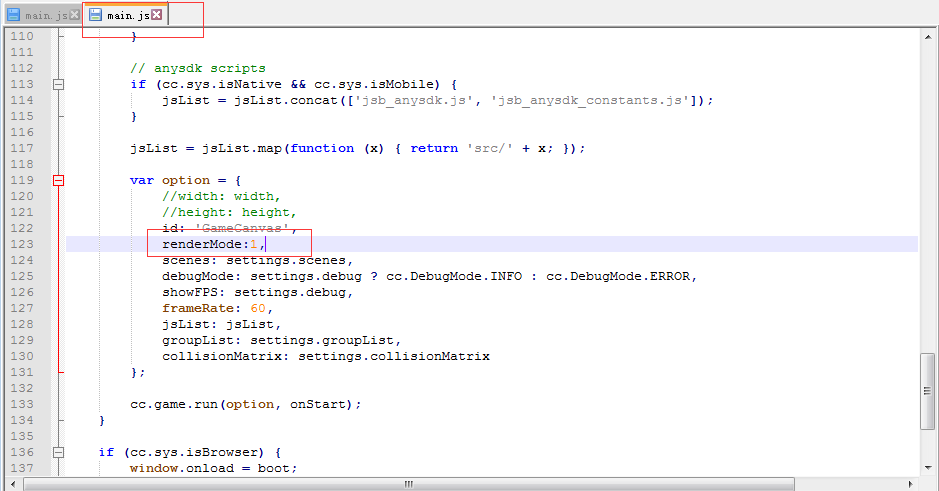This screenshot has height=491, width=939.
Task: Click line number 110 in the margin
Action: (x=22, y=37)
